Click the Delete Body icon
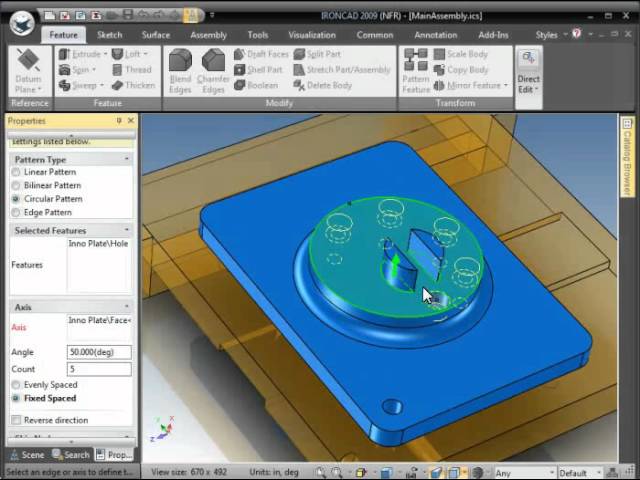 [299, 85]
